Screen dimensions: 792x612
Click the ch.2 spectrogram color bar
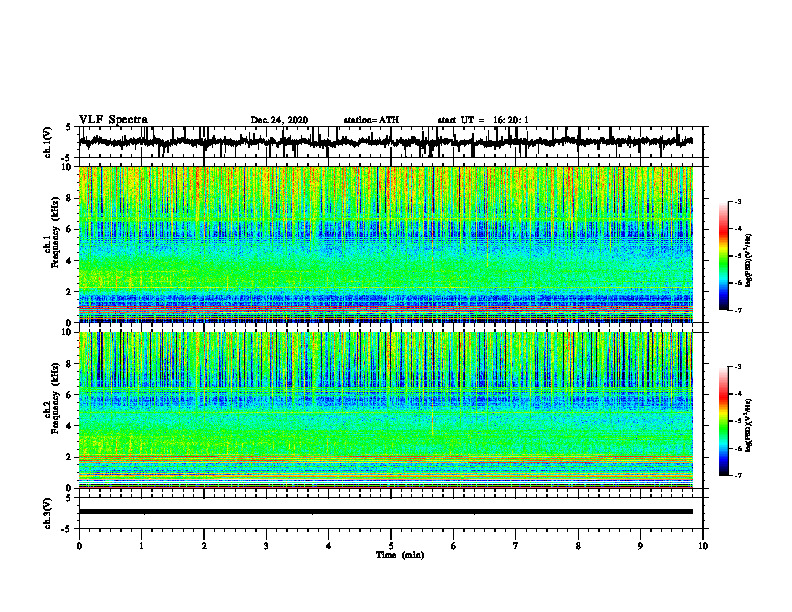pyautogui.click(x=724, y=421)
